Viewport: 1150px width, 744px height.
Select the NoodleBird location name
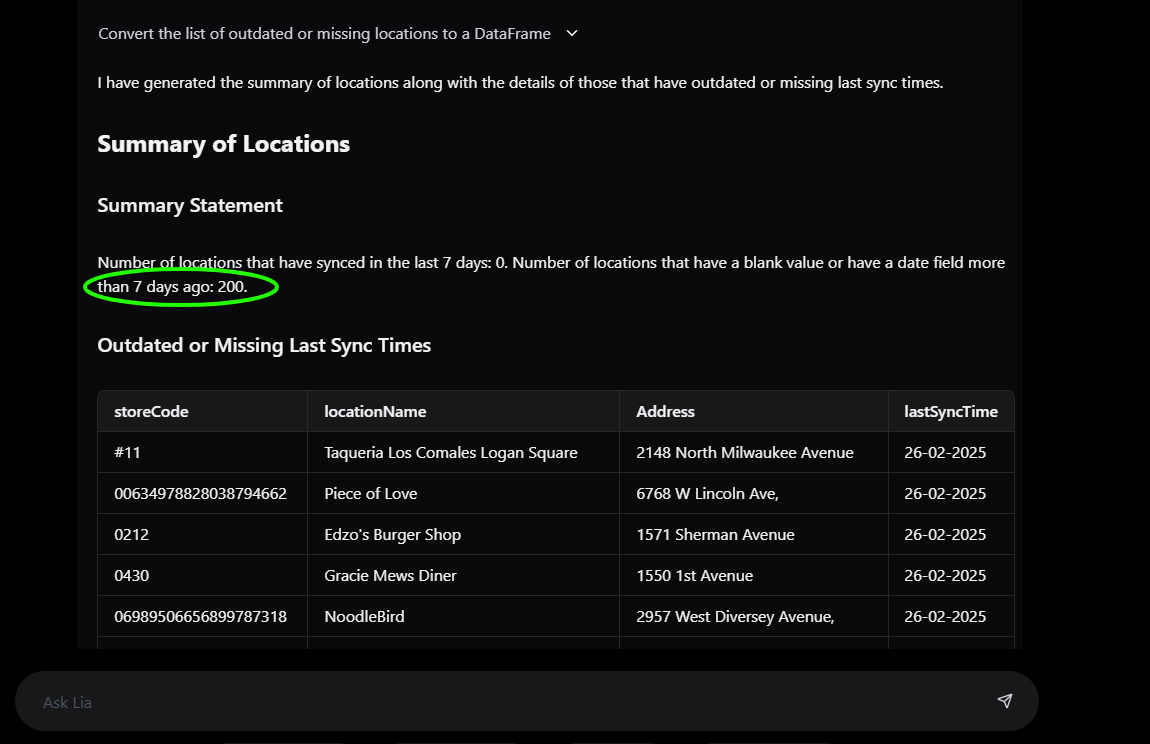click(364, 616)
